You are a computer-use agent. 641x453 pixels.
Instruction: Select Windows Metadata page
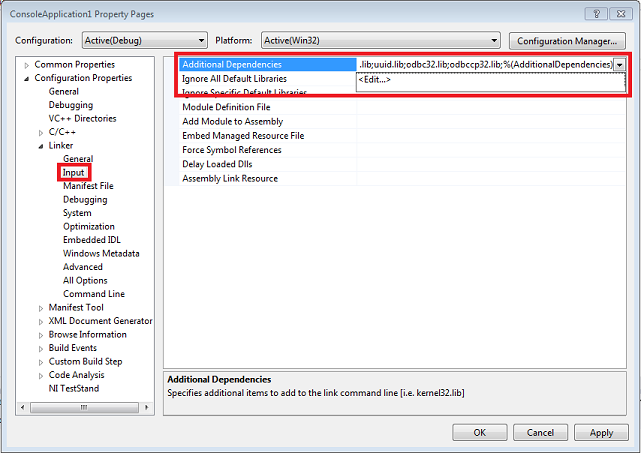[x=101, y=253]
